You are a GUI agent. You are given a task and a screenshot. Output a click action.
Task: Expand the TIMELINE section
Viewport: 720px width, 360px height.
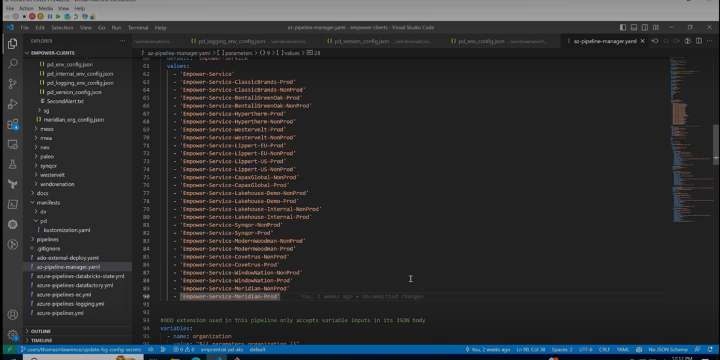point(41,341)
